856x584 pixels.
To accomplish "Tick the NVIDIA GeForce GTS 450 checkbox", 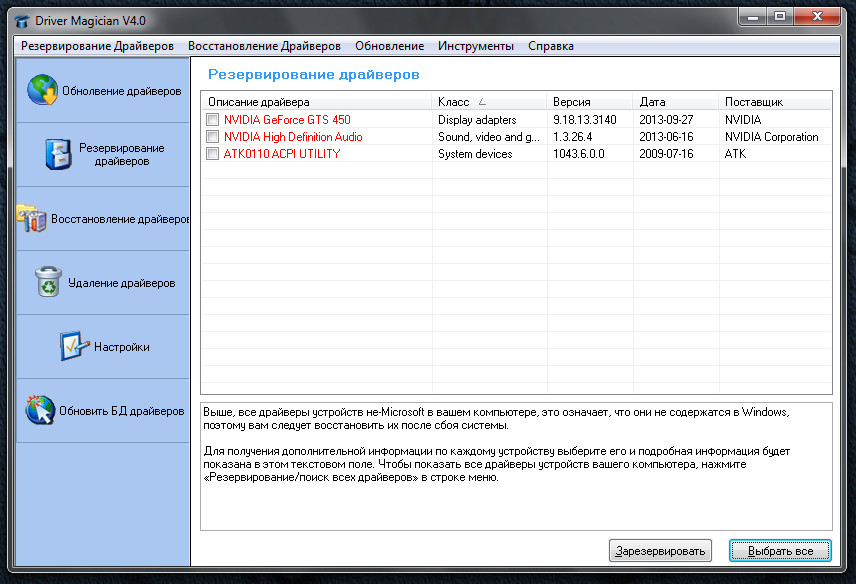I will pos(212,120).
